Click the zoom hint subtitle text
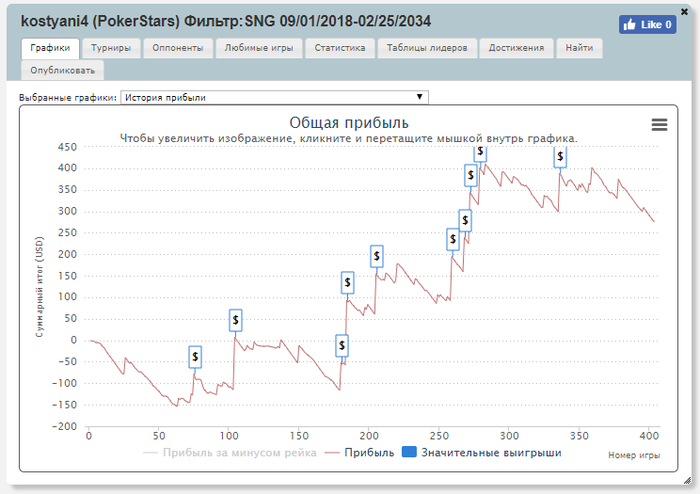The image size is (700, 494). [x=349, y=139]
